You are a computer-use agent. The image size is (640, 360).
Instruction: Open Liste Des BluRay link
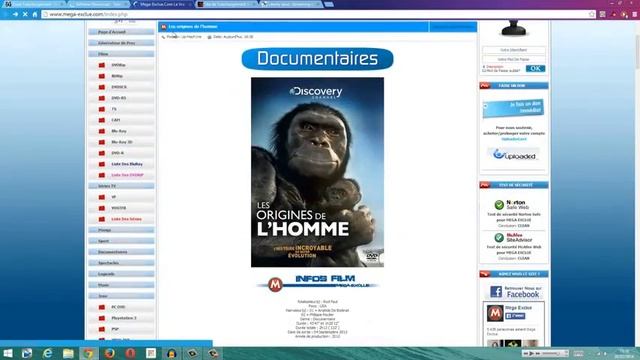pyautogui.click(x=127, y=164)
